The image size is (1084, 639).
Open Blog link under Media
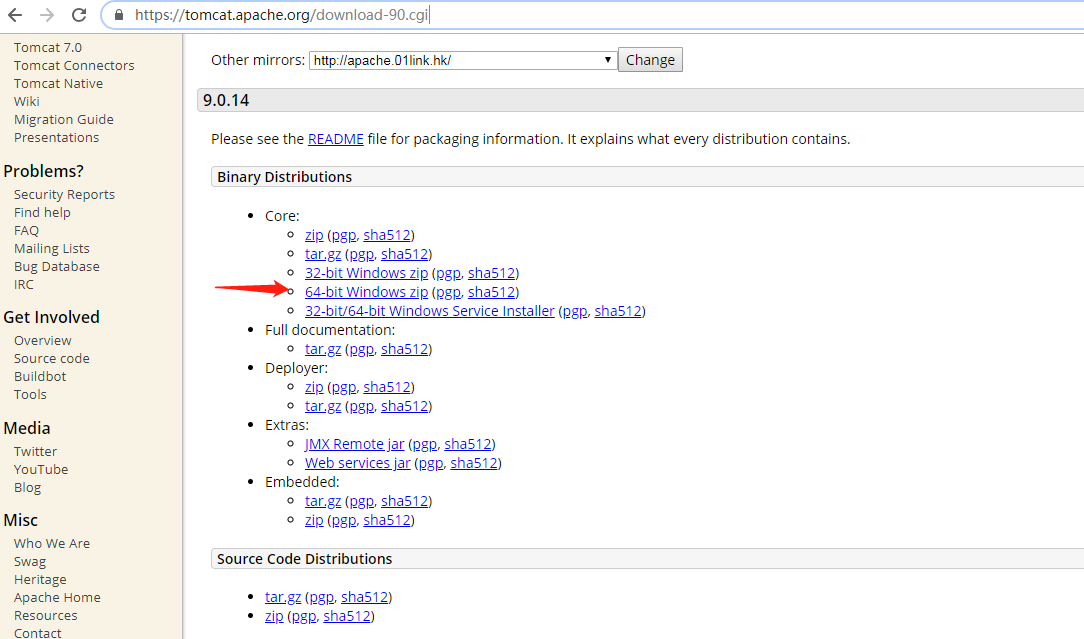(28, 488)
